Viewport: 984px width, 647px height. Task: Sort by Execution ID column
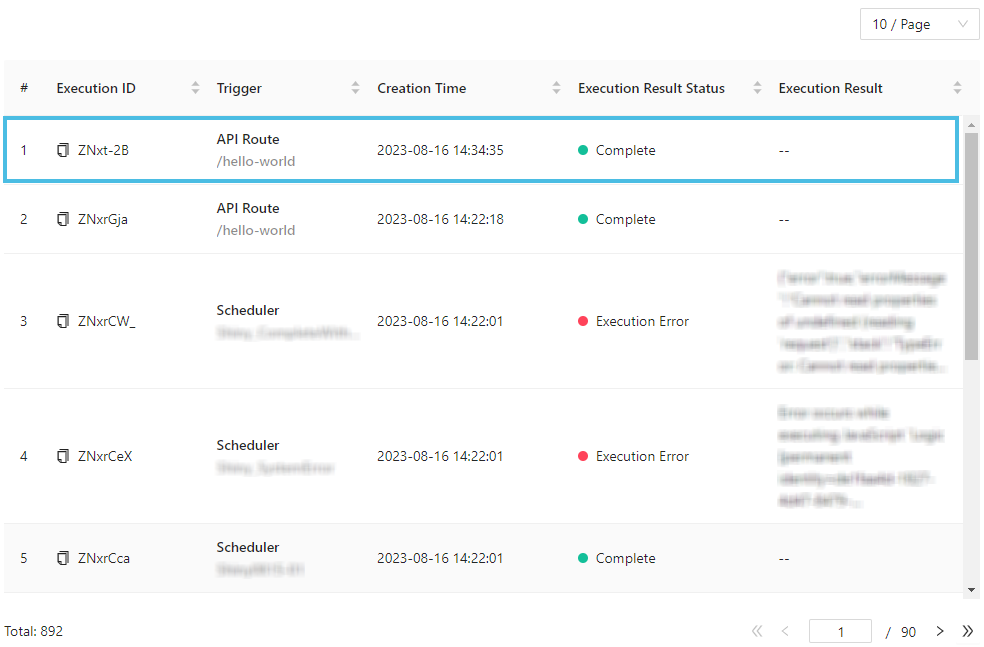click(x=195, y=88)
